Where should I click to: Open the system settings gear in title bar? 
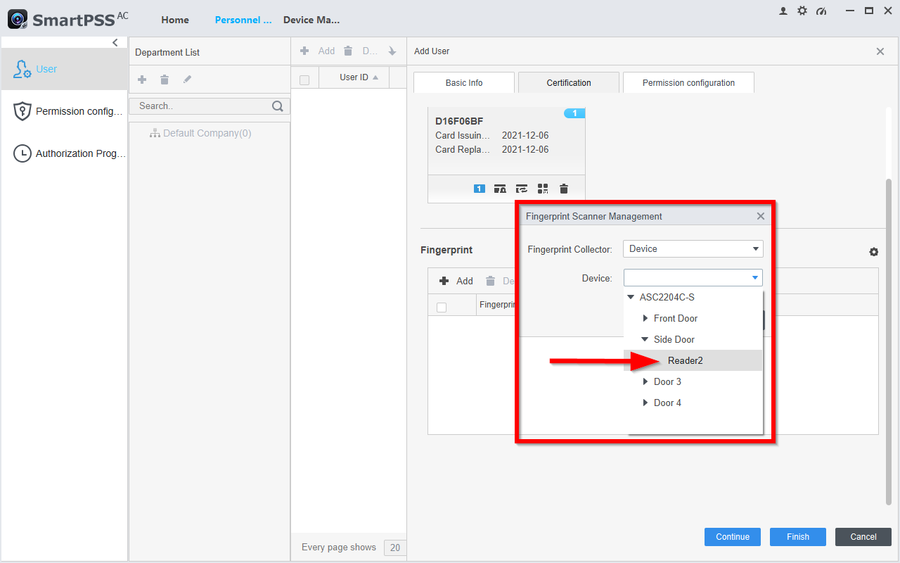click(x=802, y=11)
